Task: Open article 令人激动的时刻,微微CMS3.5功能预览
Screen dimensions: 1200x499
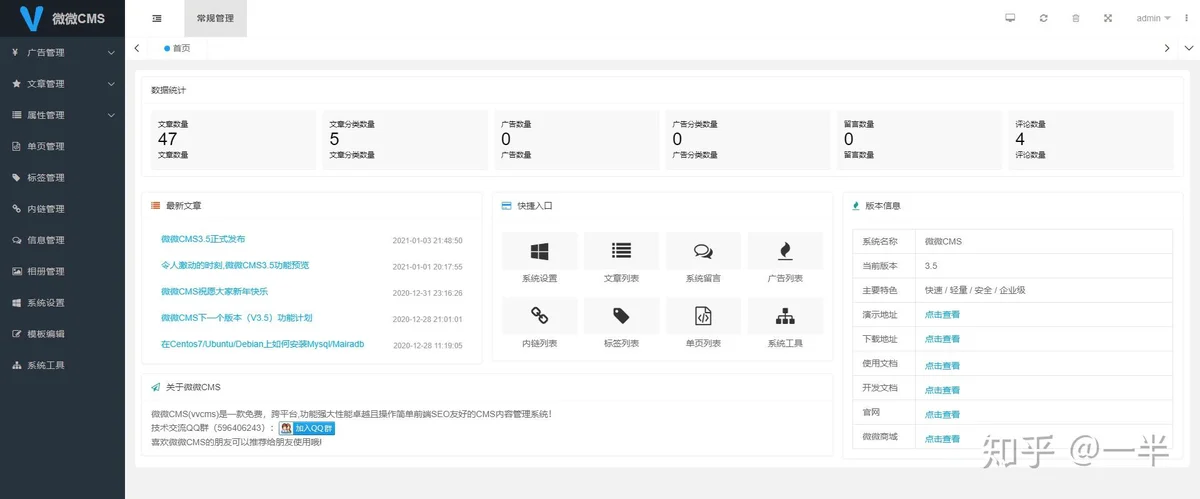Action: (x=235, y=266)
